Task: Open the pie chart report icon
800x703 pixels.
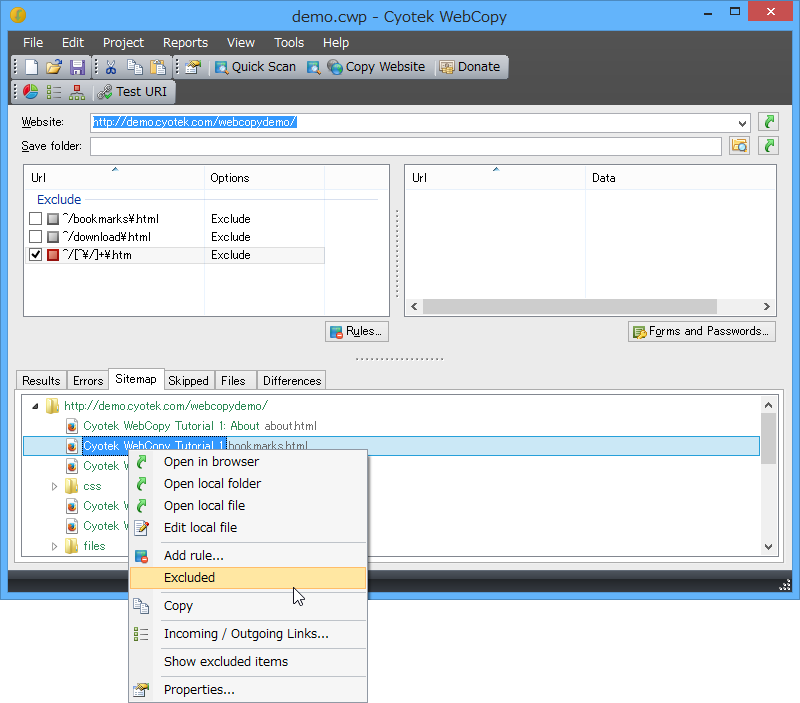Action: [31, 92]
